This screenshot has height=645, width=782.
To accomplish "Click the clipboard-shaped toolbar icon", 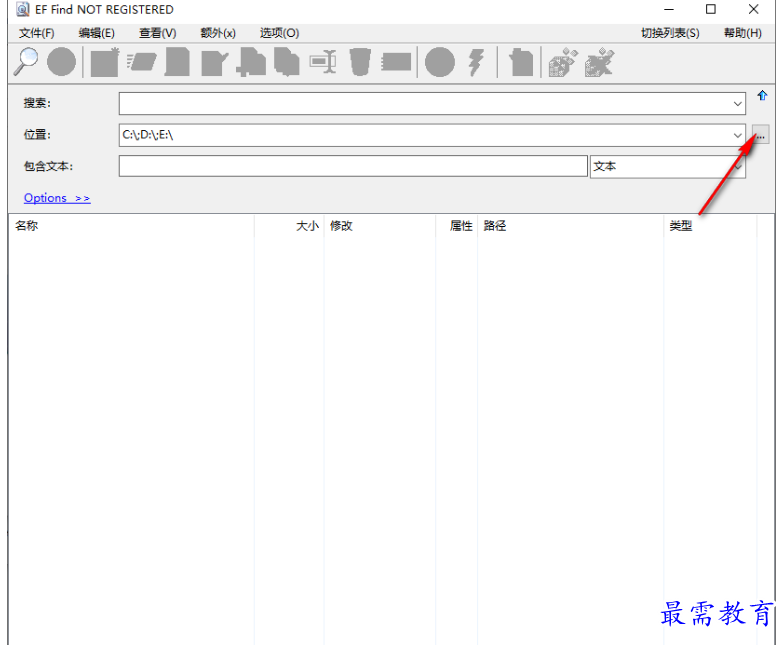I will 521,62.
